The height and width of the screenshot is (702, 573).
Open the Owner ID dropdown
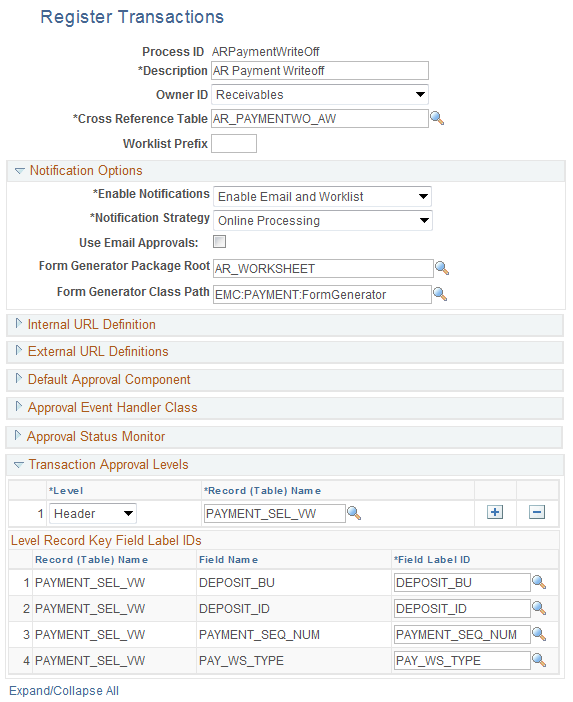[x=320, y=94]
